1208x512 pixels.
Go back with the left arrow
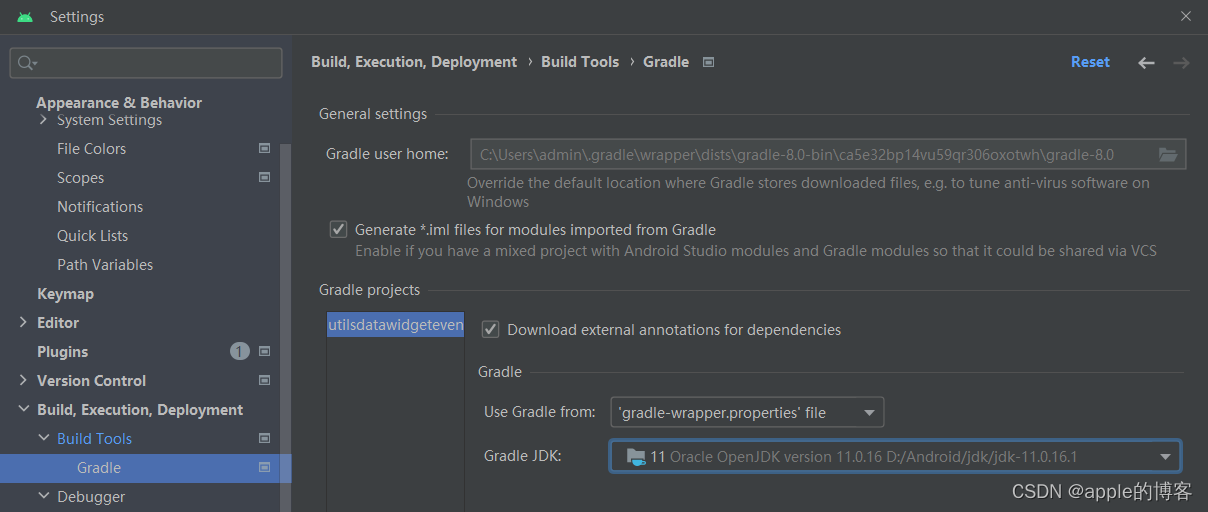click(x=1146, y=63)
